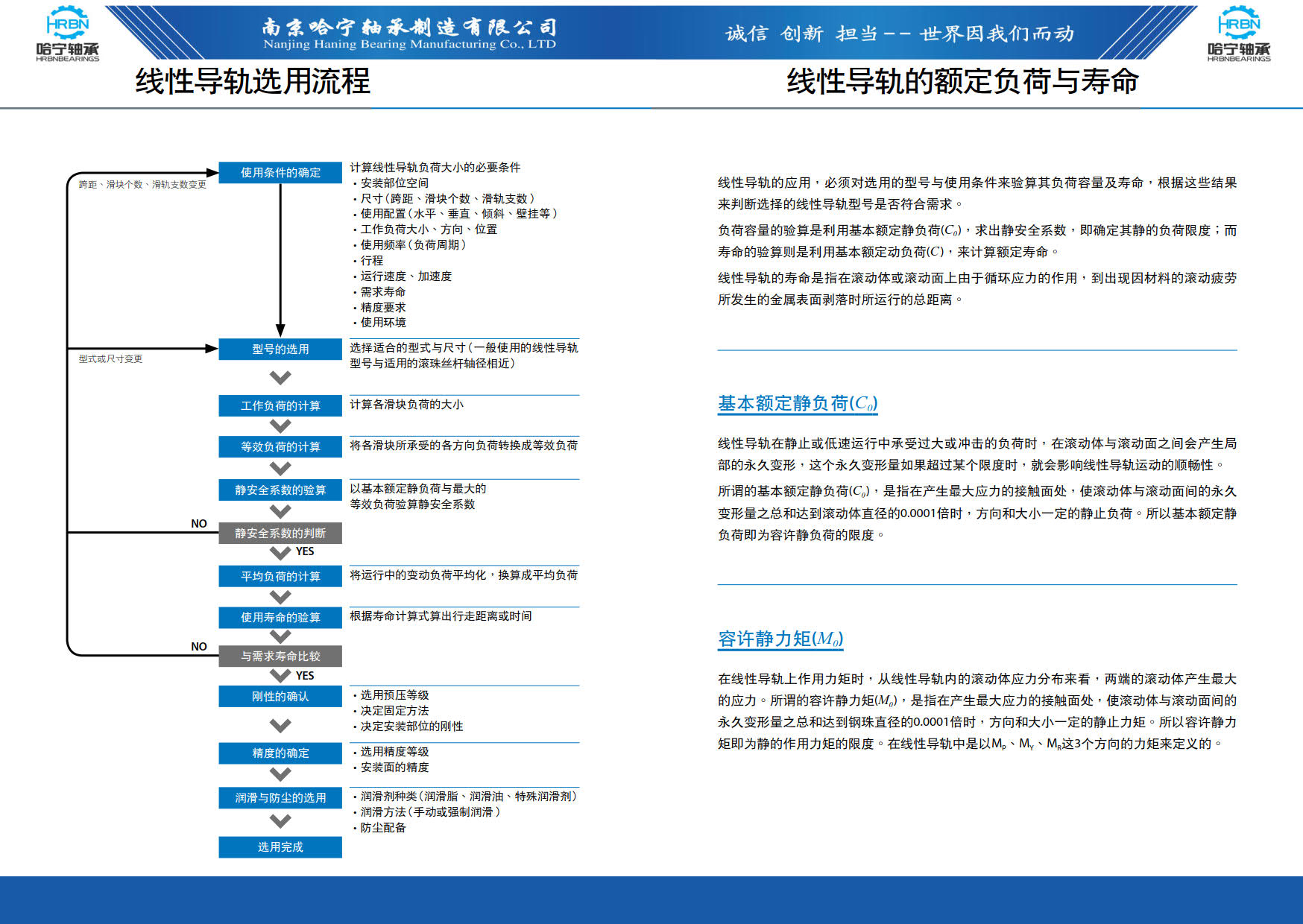
Task: Click the 基本额定静负荷(C0) heading link
Action: click(798, 403)
